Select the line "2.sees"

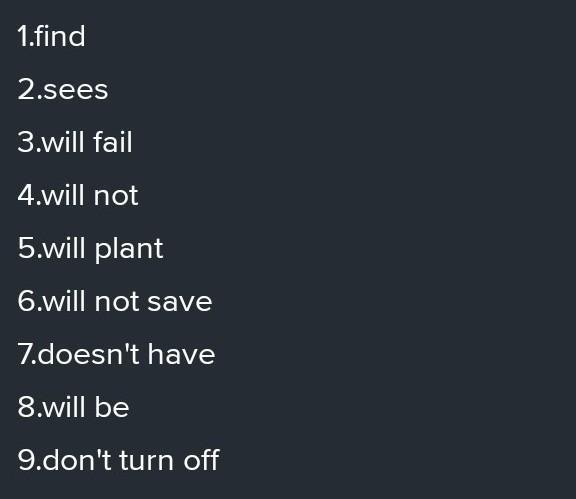pyautogui.click(x=63, y=90)
